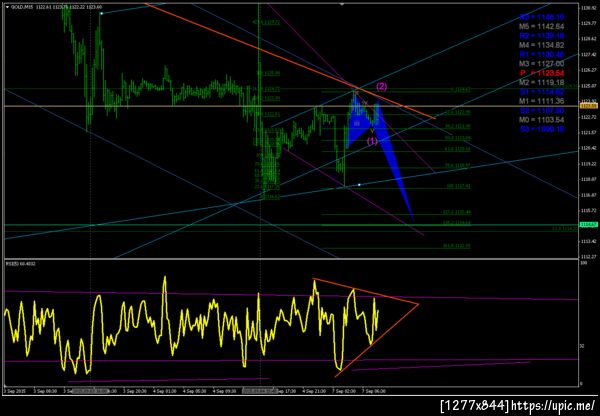The width and height of the screenshot is (600, 416).
Task: Select the trendline anchor dot near chart top-left
Action: coord(101,13)
